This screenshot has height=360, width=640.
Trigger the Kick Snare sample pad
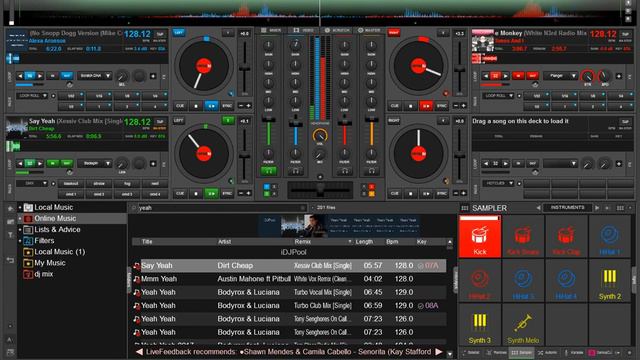point(523,237)
